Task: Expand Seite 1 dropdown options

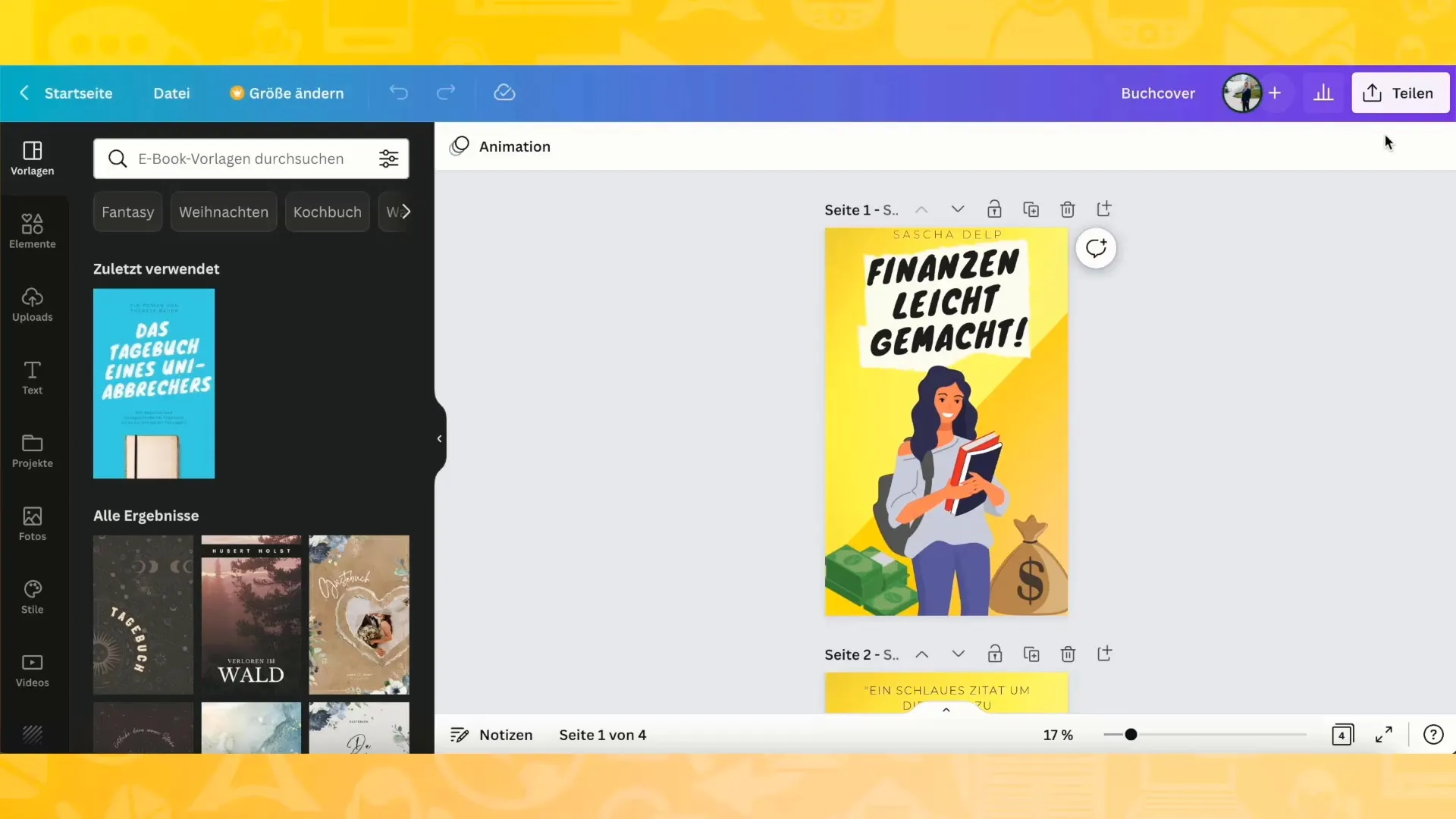Action: pyautogui.click(x=957, y=209)
